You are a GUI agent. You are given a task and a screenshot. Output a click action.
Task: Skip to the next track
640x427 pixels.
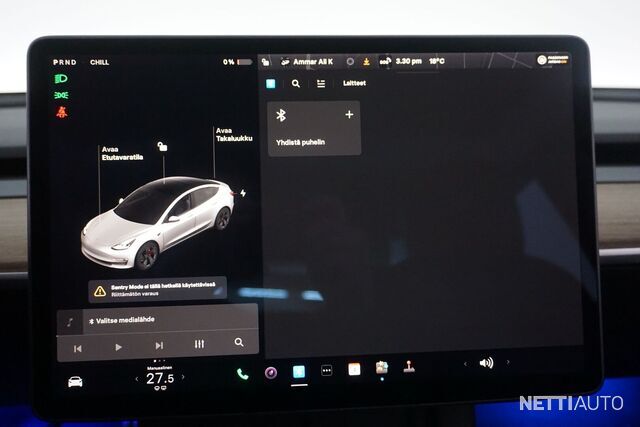tap(159, 346)
